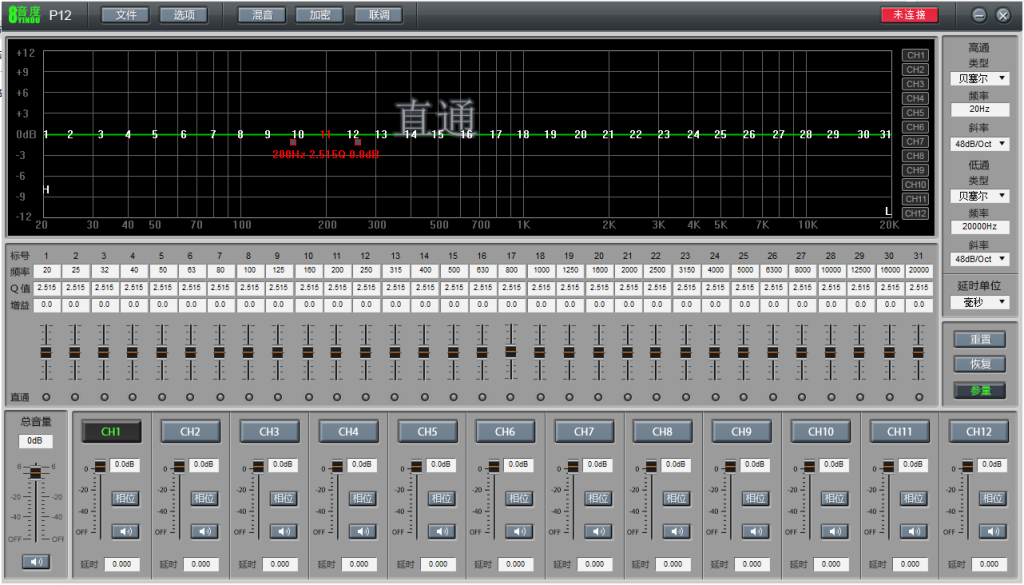Click the EQ gain slider for band 3
Viewport: 1024px width, 585px height.
tap(103, 353)
